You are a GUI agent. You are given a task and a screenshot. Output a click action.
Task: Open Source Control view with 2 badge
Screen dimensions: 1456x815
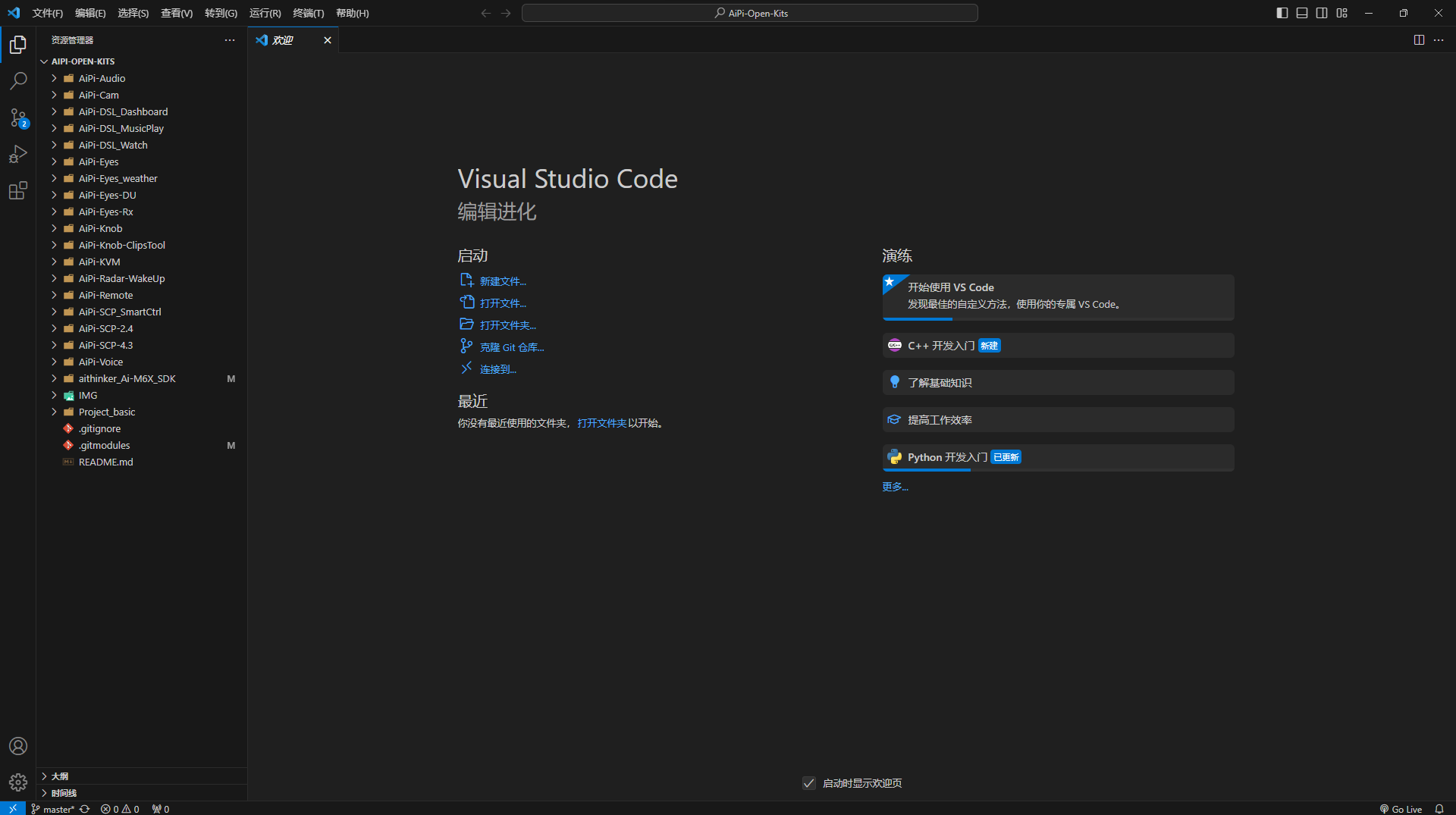tap(18, 118)
